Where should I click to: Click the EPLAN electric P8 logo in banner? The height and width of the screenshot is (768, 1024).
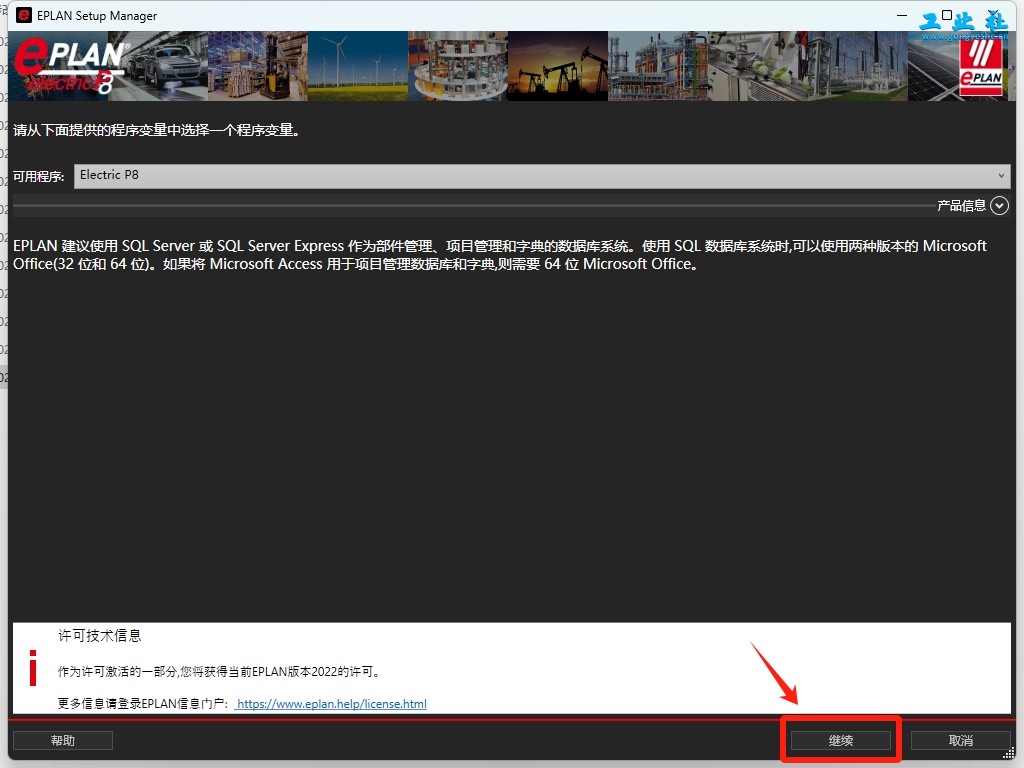[x=69, y=65]
